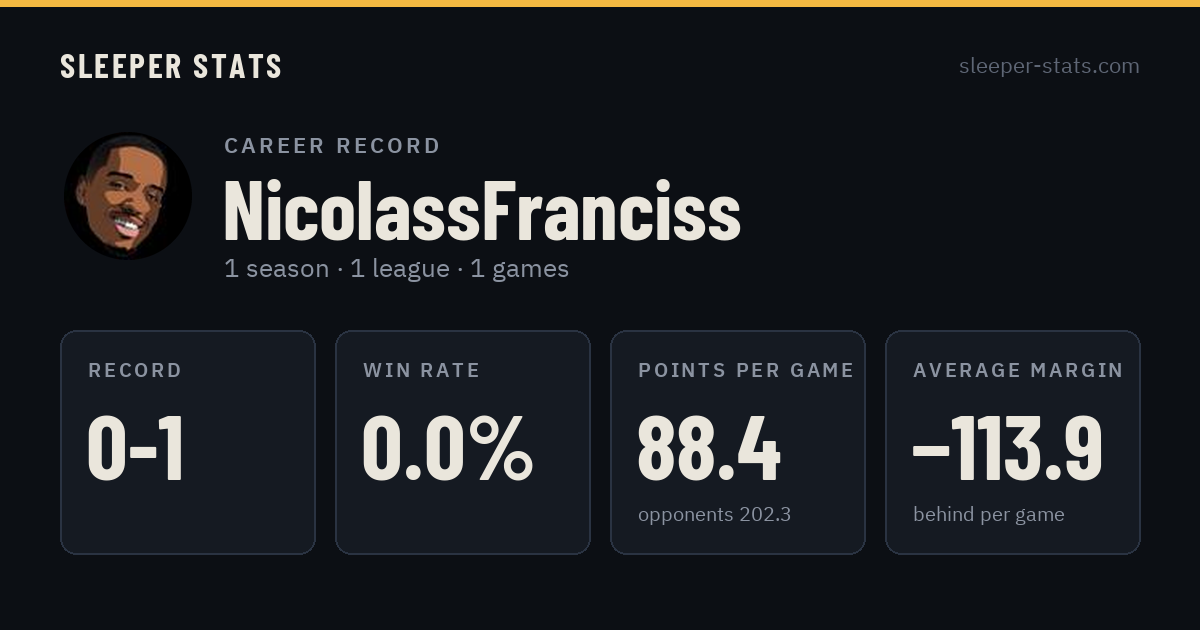Click the −113.9 margin value
The width and height of the screenshot is (1200, 630).
pyautogui.click(x=1008, y=449)
